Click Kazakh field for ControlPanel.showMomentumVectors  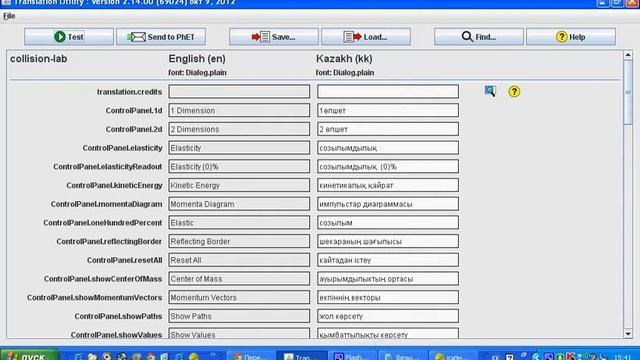click(x=388, y=297)
